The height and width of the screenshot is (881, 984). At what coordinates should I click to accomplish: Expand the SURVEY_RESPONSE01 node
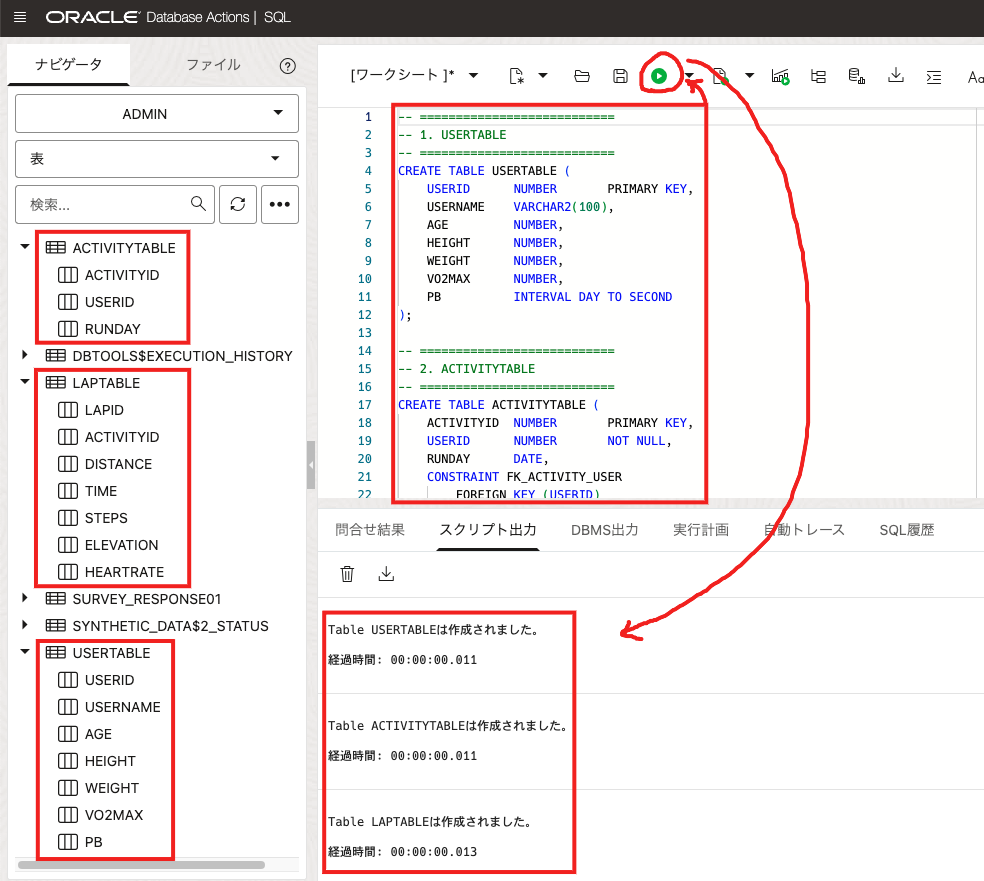[x=24, y=597]
